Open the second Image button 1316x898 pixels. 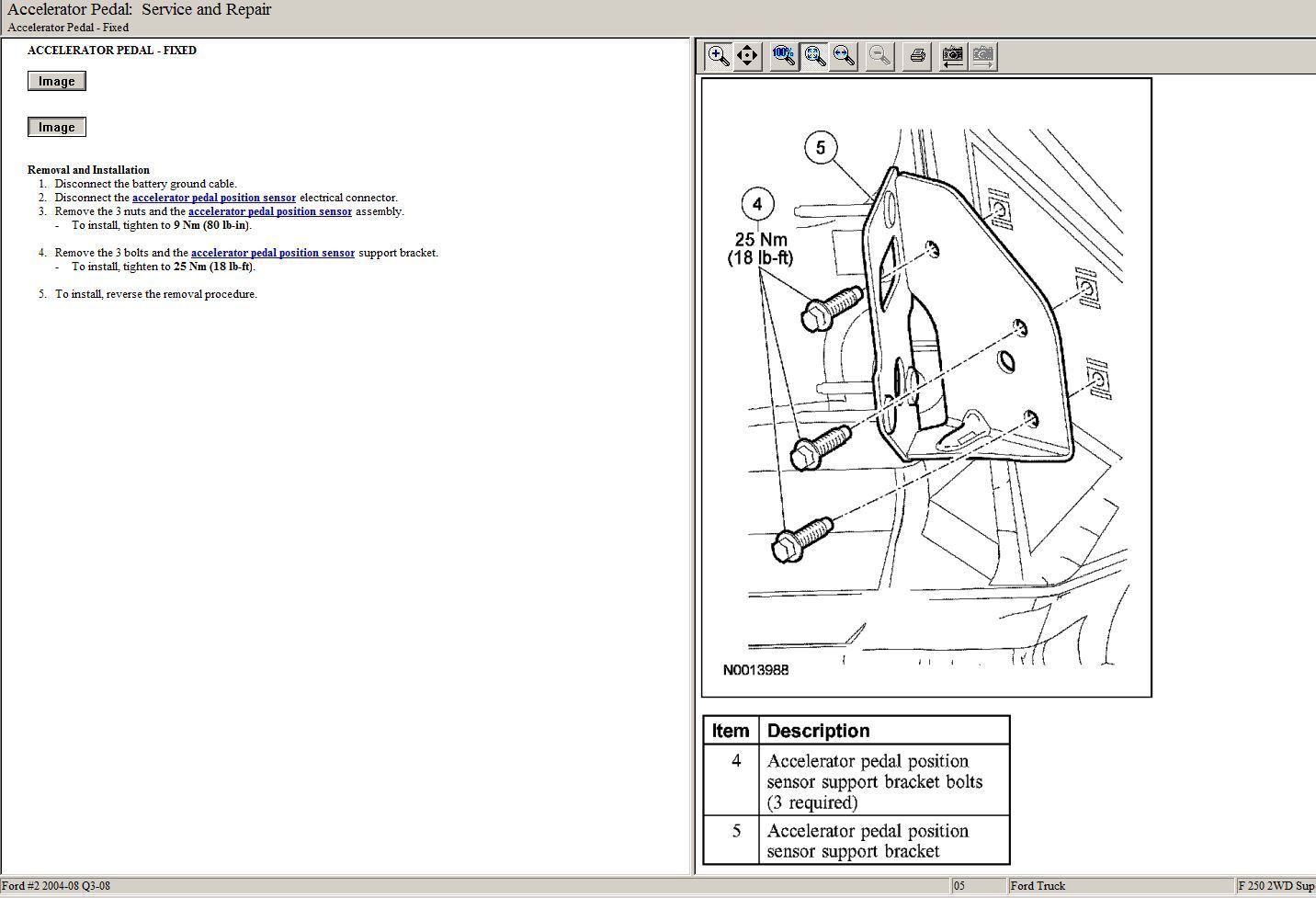[57, 127]
